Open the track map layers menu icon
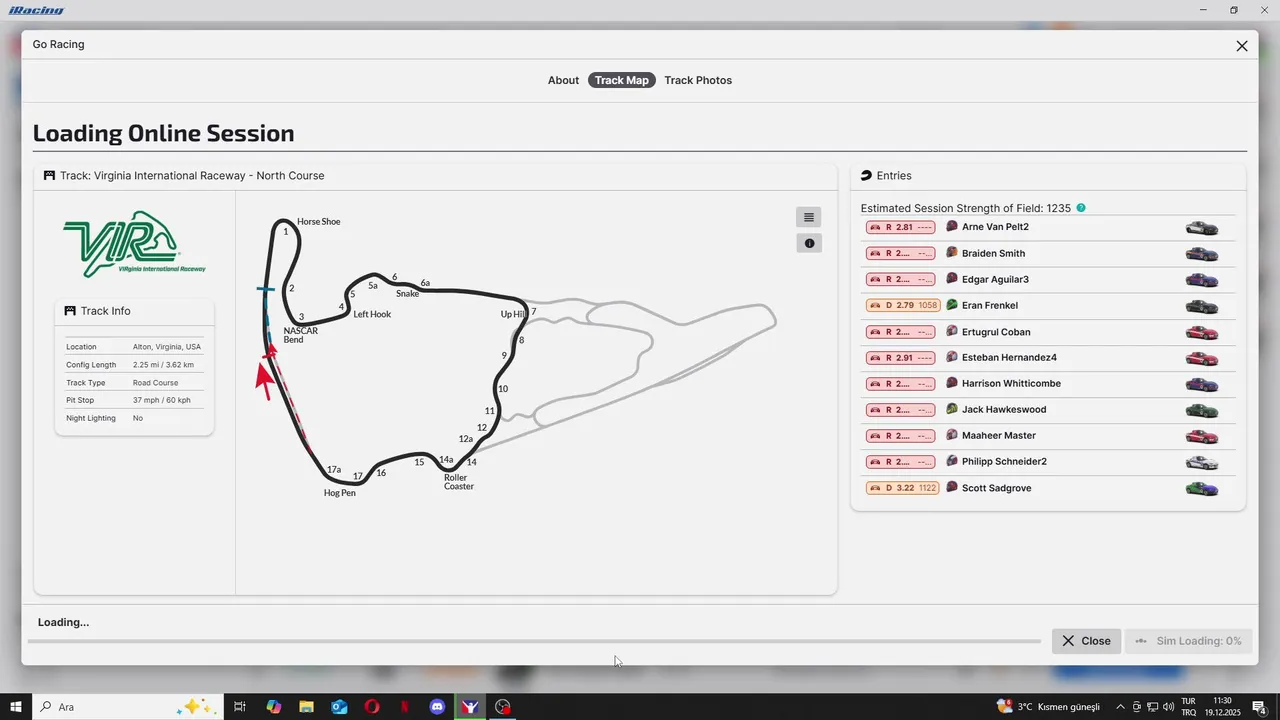This screenshot has height=720, width=1280. (809, 217)
